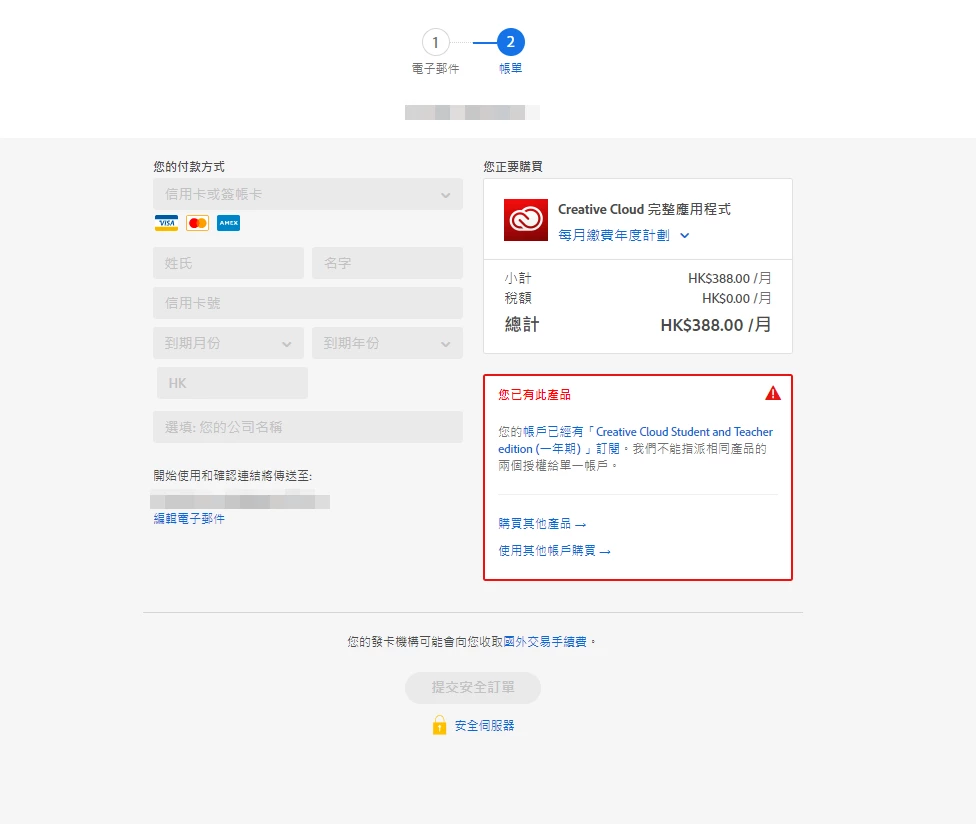Open the 到期年份 dropdown

(387, 343)
